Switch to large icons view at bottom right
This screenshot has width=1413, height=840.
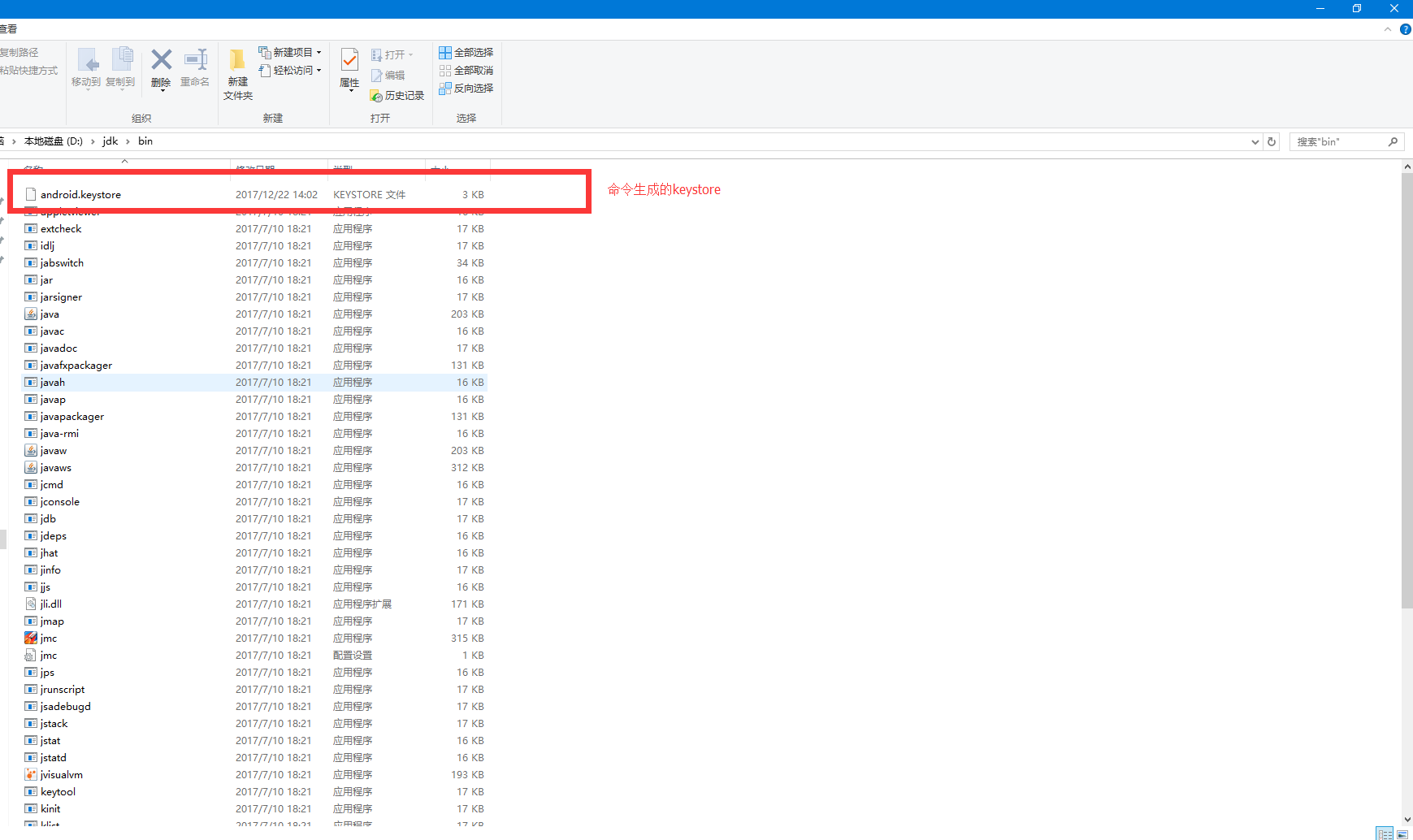coord(1402,834)
